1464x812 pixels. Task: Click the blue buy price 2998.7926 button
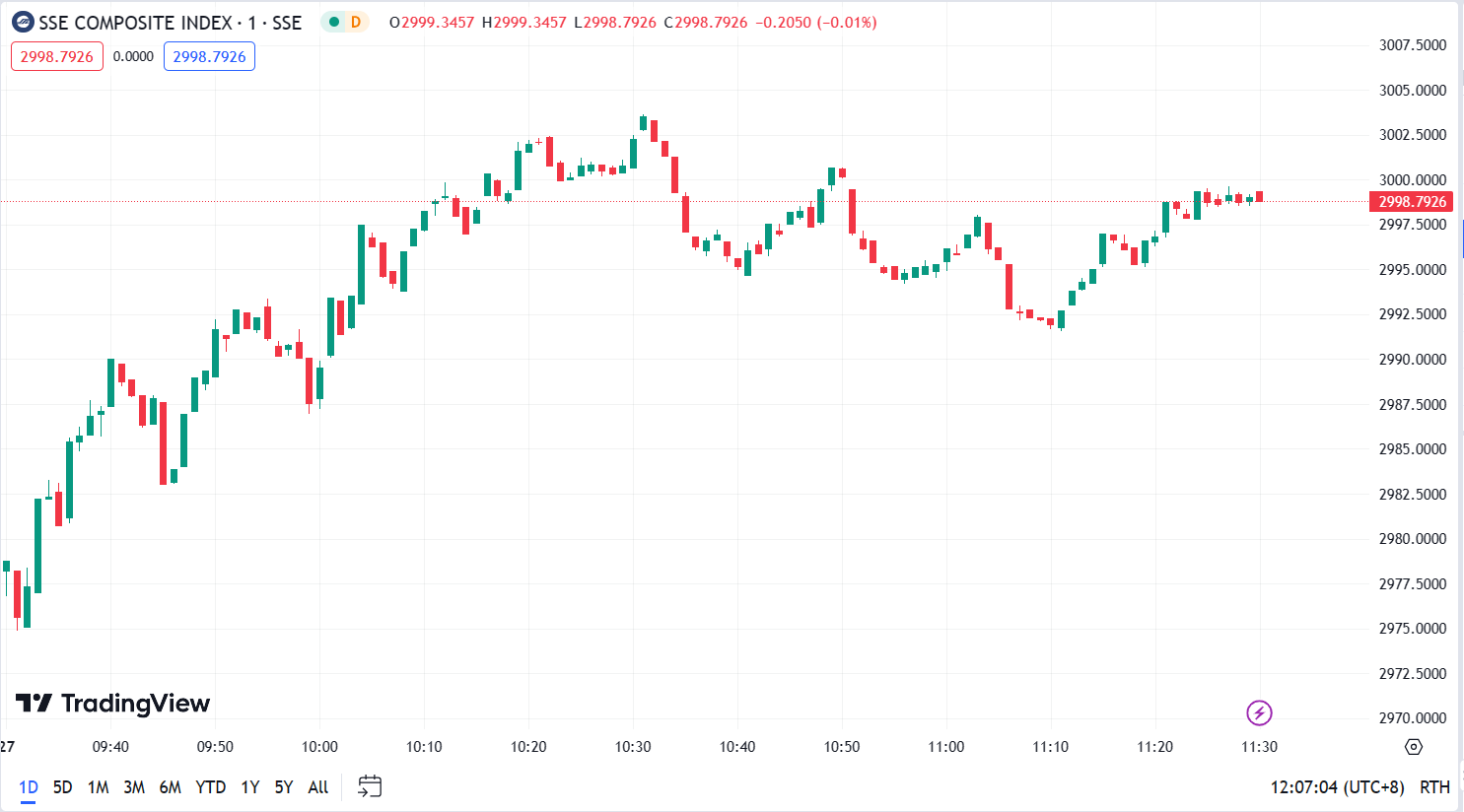(x=209, y=56)
